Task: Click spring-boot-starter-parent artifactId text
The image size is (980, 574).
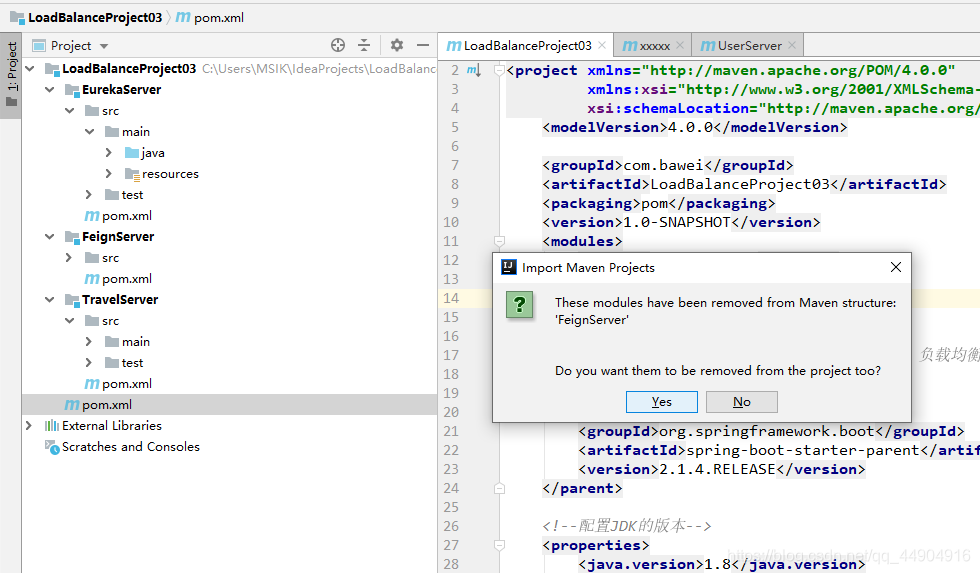Action: pos(802,450)
